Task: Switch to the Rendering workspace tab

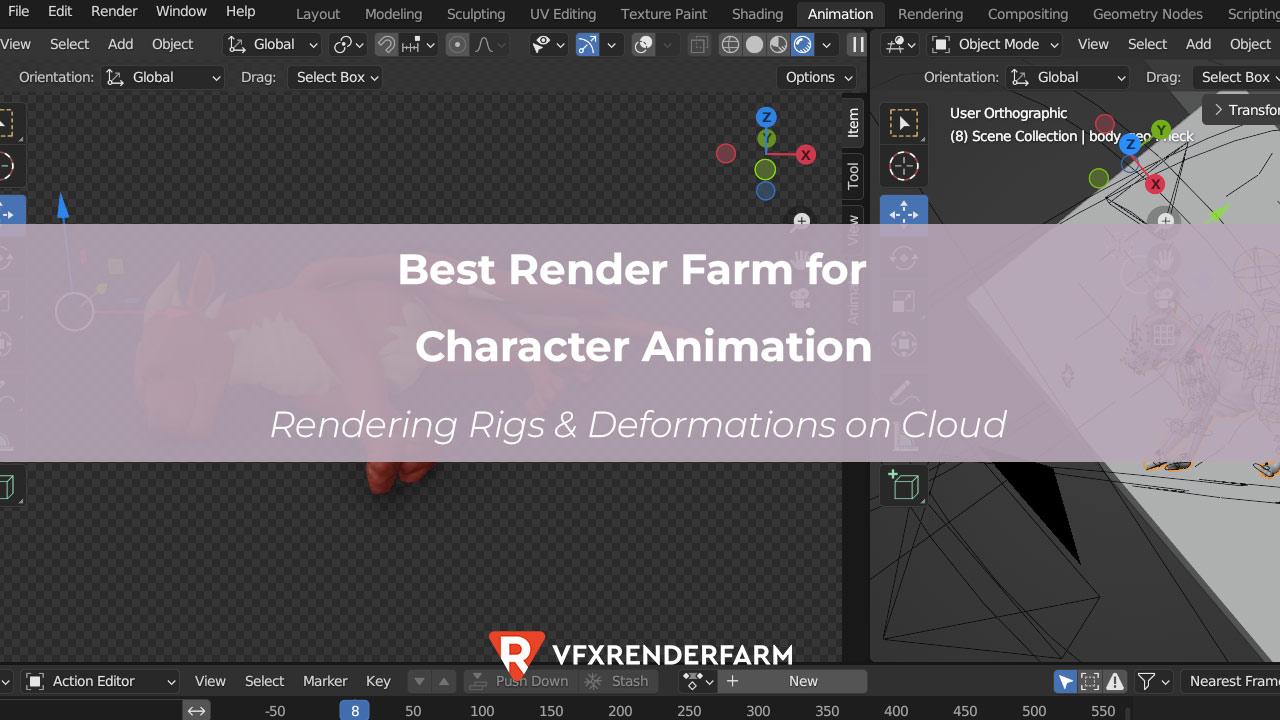Action: 930,14
